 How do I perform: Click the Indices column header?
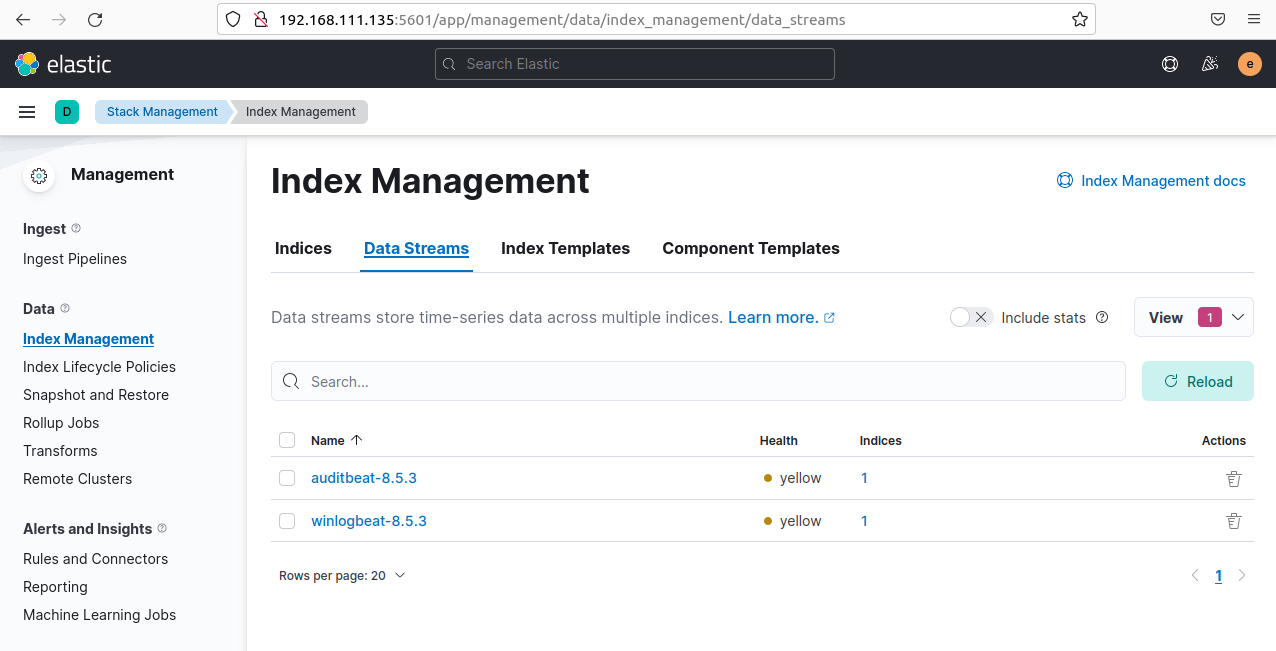881,440
